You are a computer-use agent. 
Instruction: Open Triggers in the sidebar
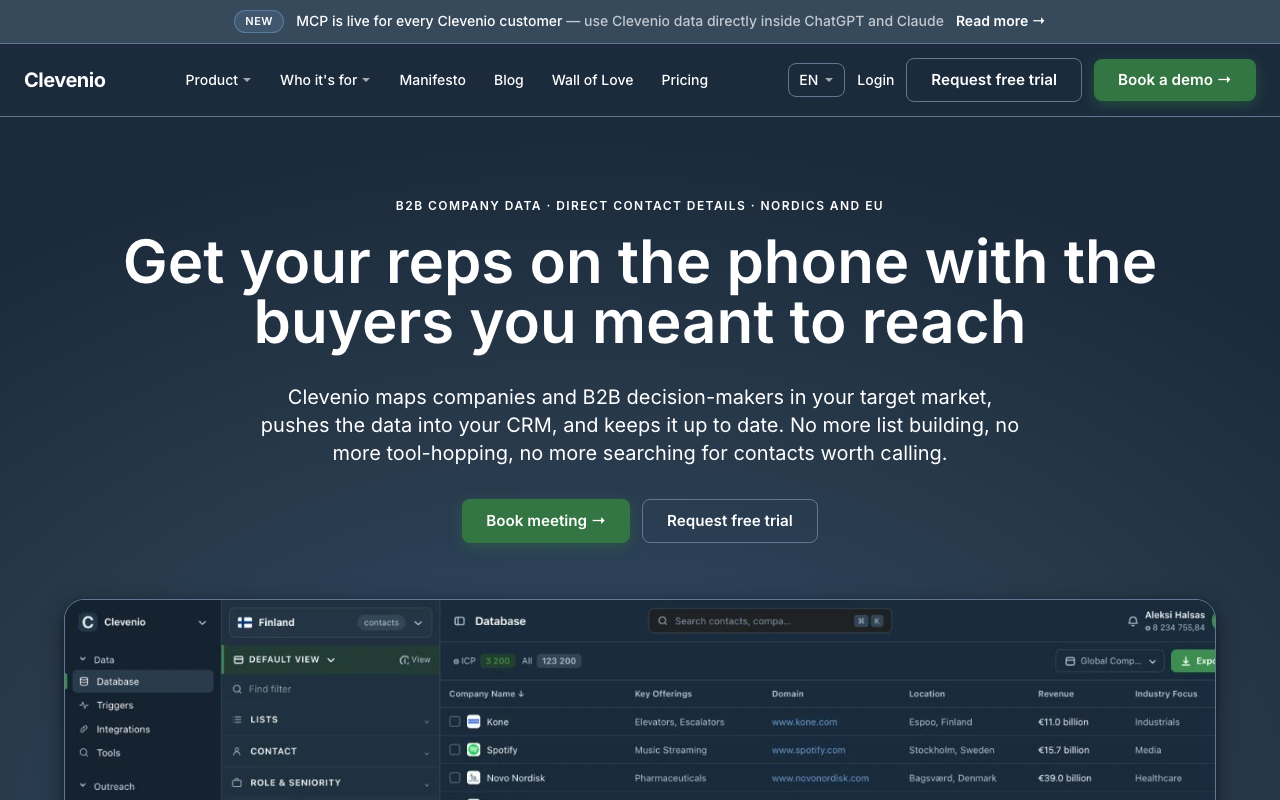pyautogui.click(x=114, y=705)
